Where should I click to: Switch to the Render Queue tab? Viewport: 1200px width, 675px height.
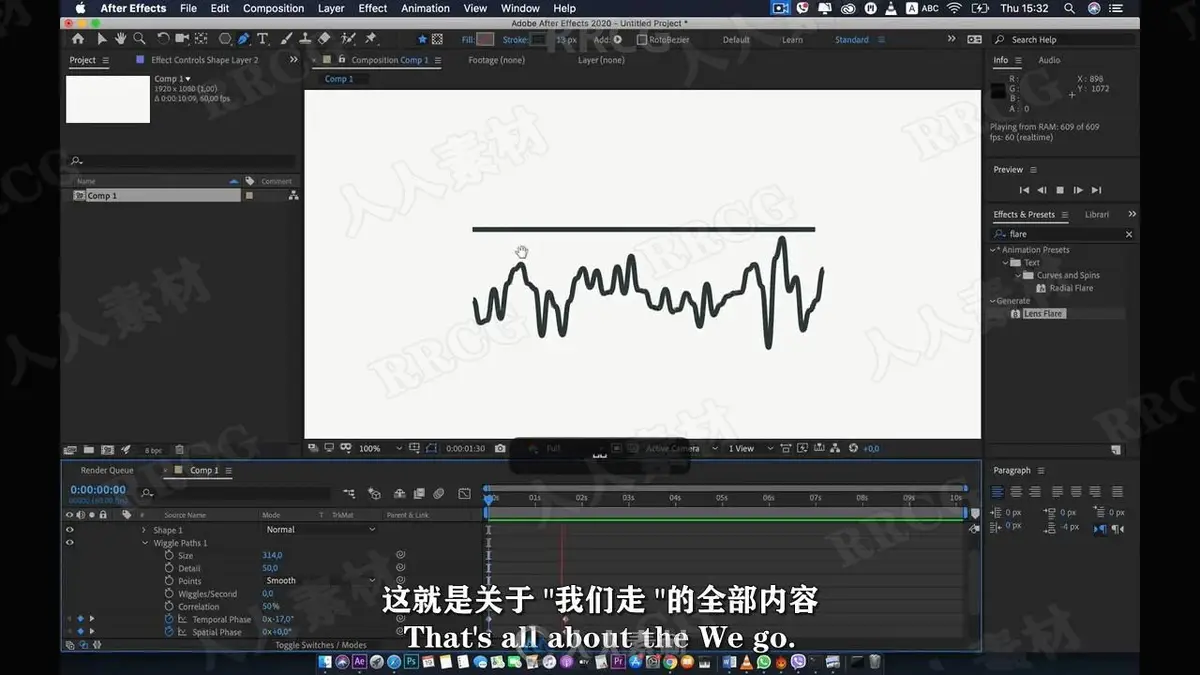coord(107,470)
